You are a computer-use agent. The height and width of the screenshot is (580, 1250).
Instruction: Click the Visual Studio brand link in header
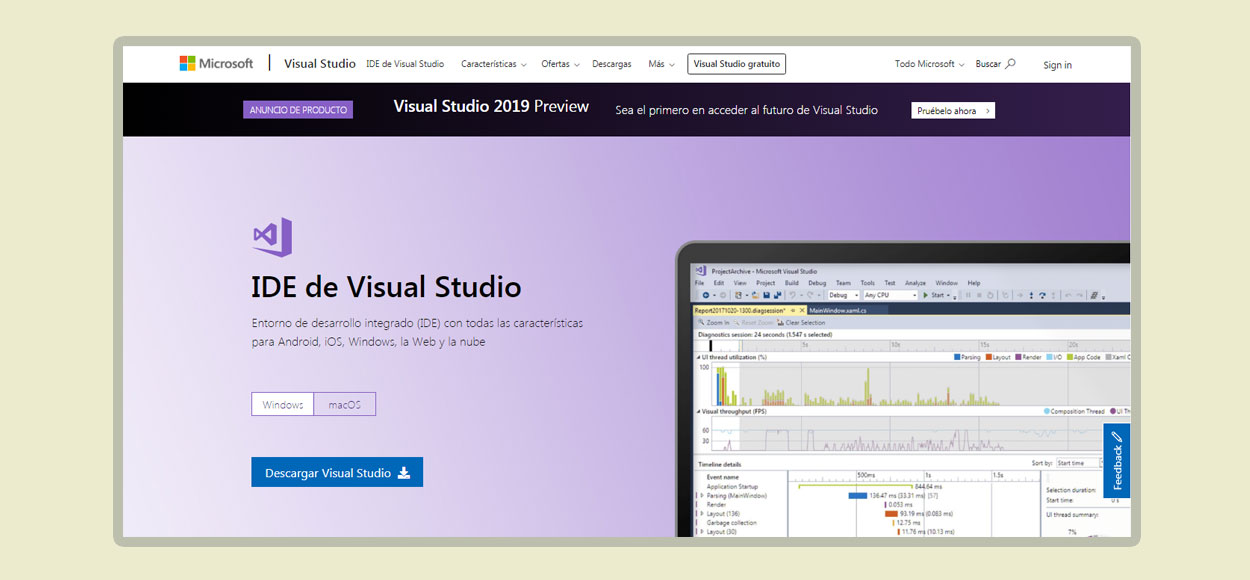(320, 63)
